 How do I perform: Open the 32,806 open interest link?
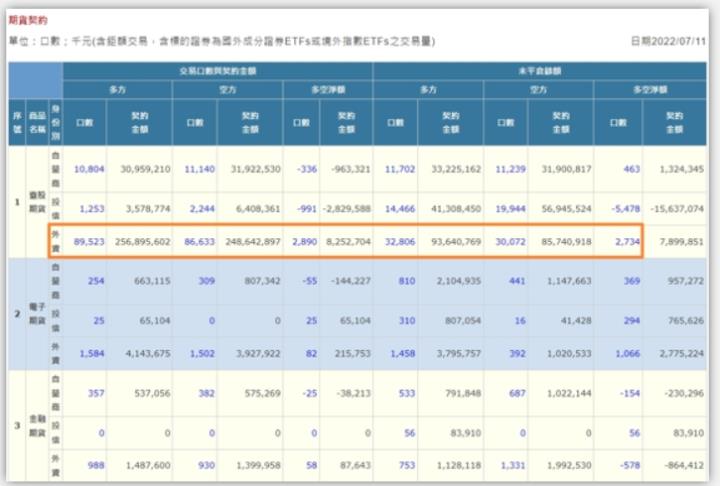[x=400, y=242]
